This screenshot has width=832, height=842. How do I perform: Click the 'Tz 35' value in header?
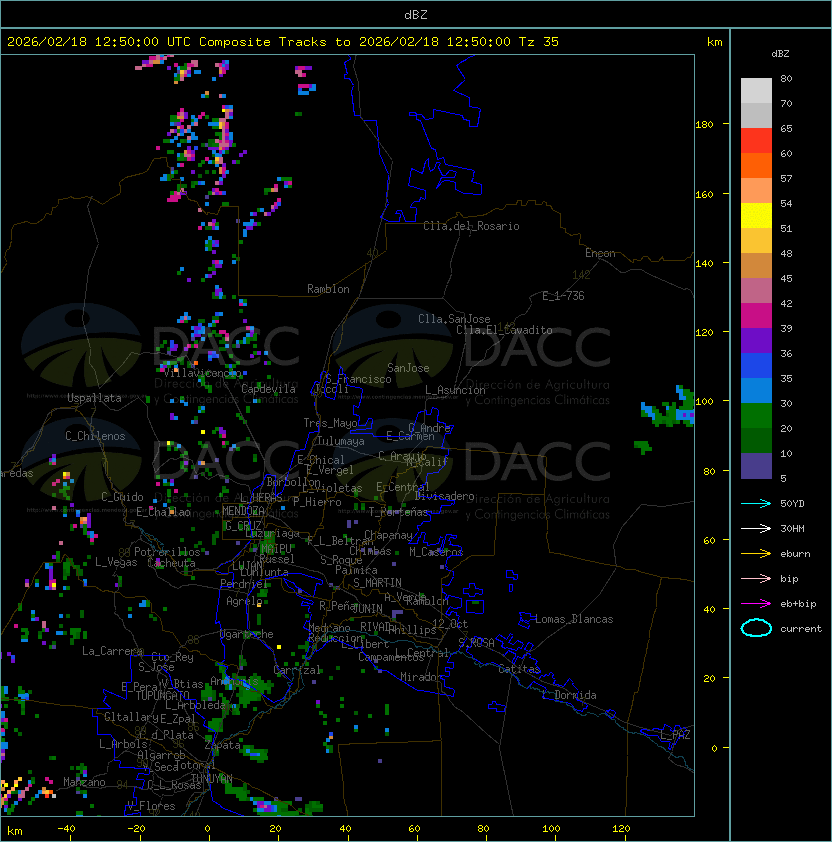539,42
